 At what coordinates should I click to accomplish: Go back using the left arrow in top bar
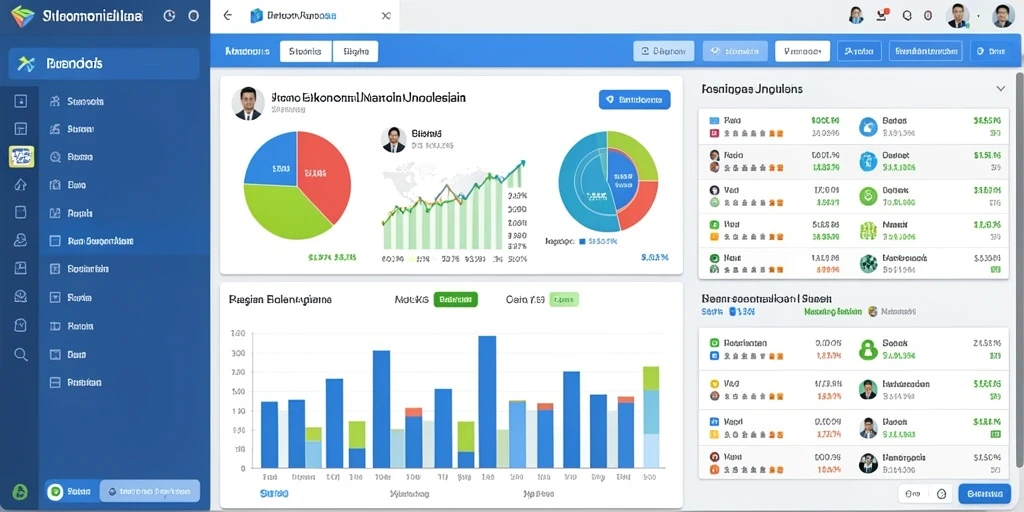pos(227,16)
